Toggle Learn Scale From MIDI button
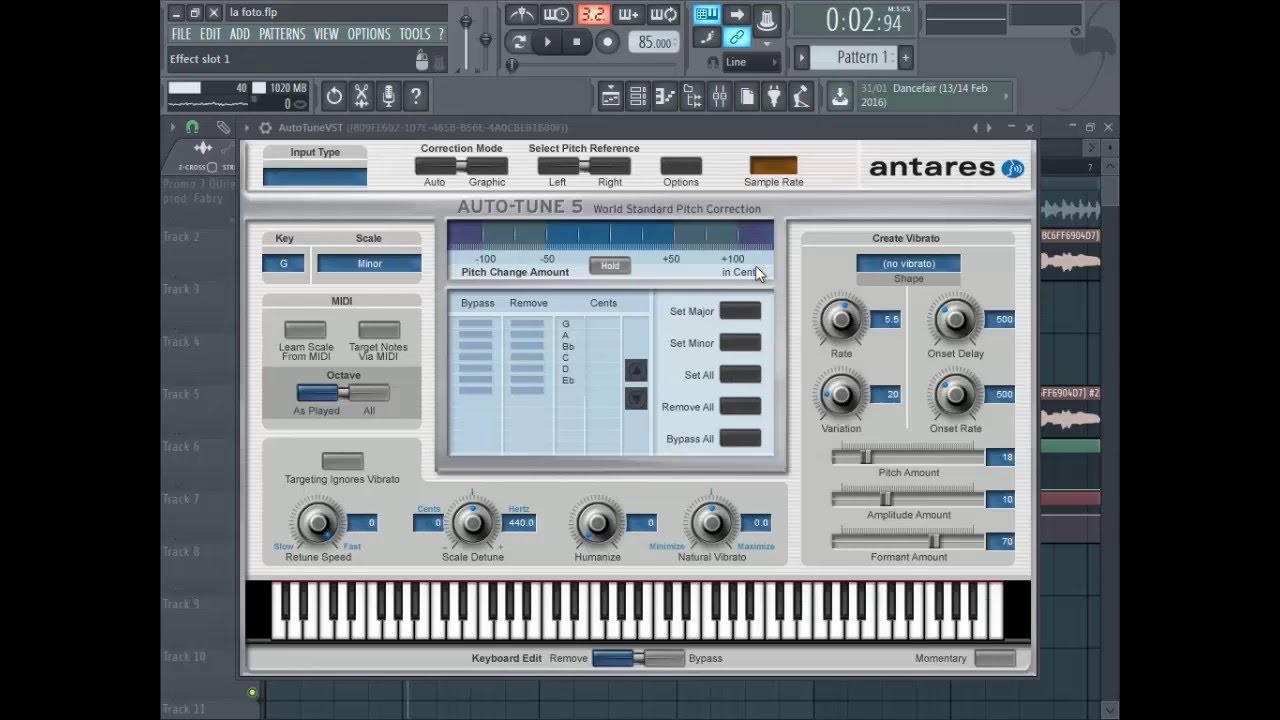 coord(305,330)
